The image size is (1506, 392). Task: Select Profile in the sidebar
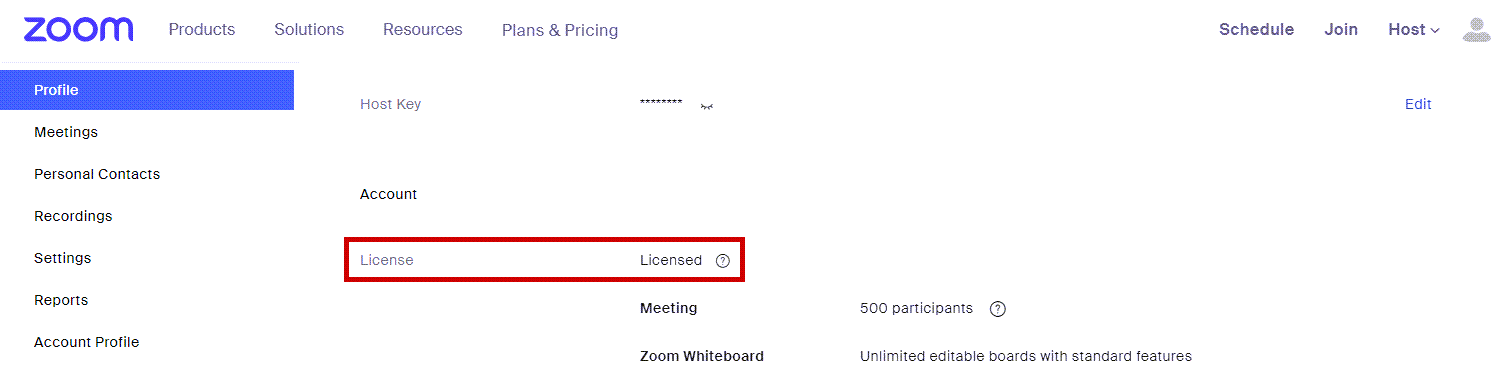[147, 90]
